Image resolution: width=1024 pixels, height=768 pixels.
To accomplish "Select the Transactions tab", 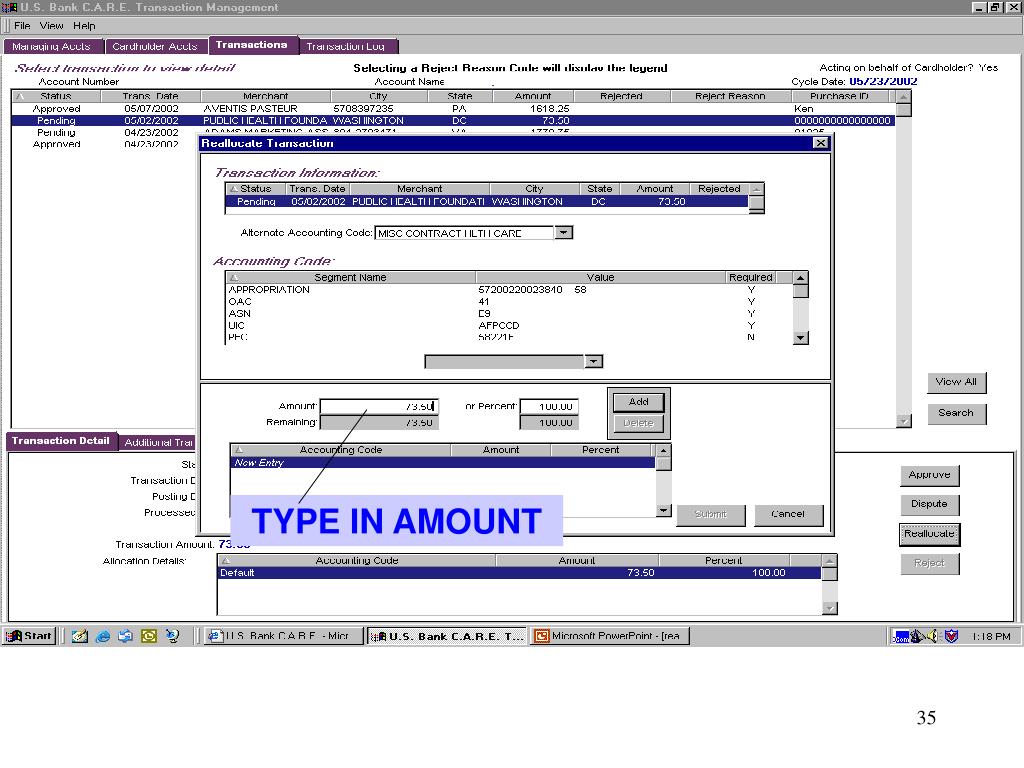I will pos(252,45).
